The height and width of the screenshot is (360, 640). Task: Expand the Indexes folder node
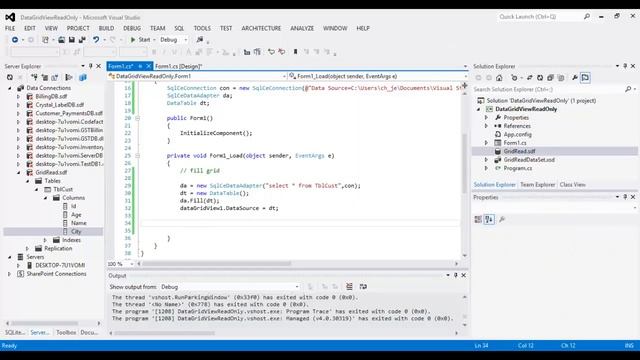coord(45,240)
